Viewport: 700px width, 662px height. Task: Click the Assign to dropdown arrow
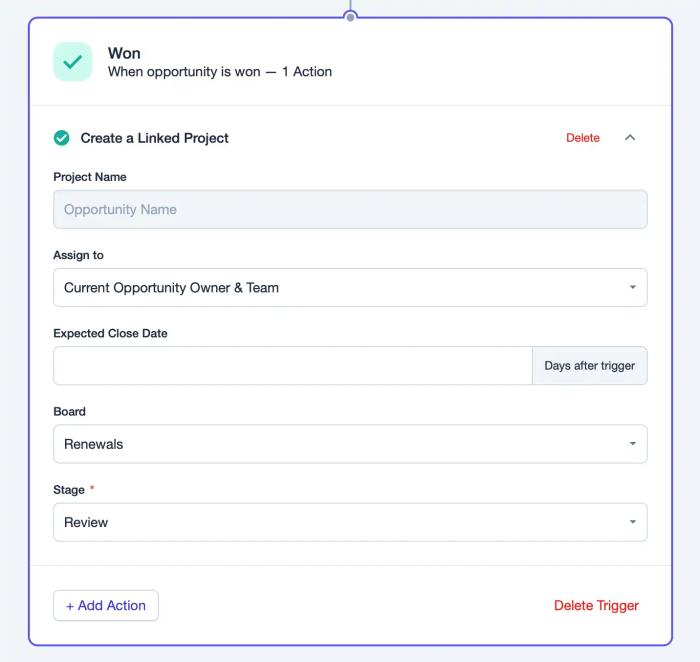tap(633, 287)
